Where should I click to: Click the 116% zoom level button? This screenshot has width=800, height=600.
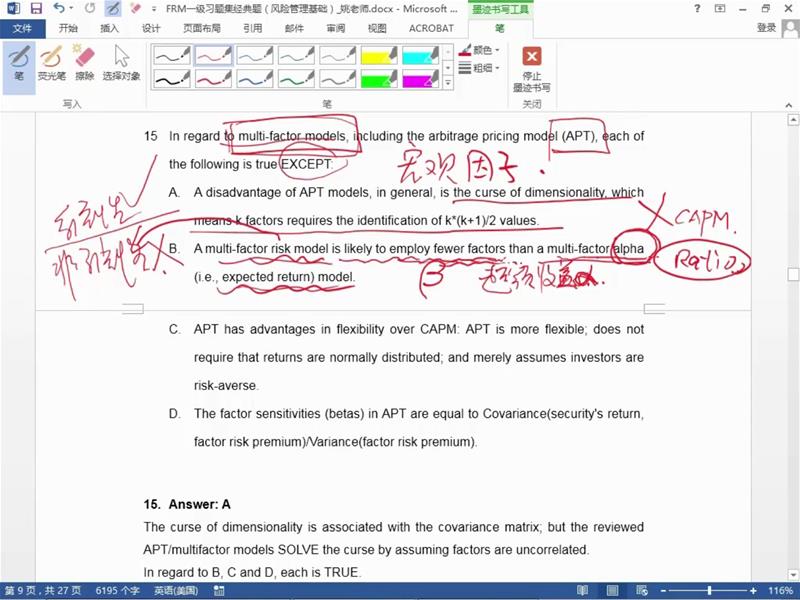(780, 591)
